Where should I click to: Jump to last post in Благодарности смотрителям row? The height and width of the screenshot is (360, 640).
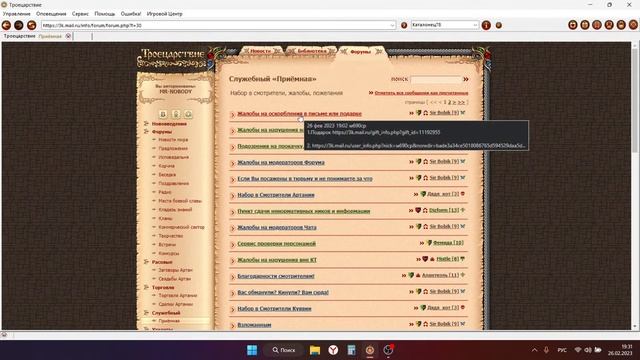point(404,276)
